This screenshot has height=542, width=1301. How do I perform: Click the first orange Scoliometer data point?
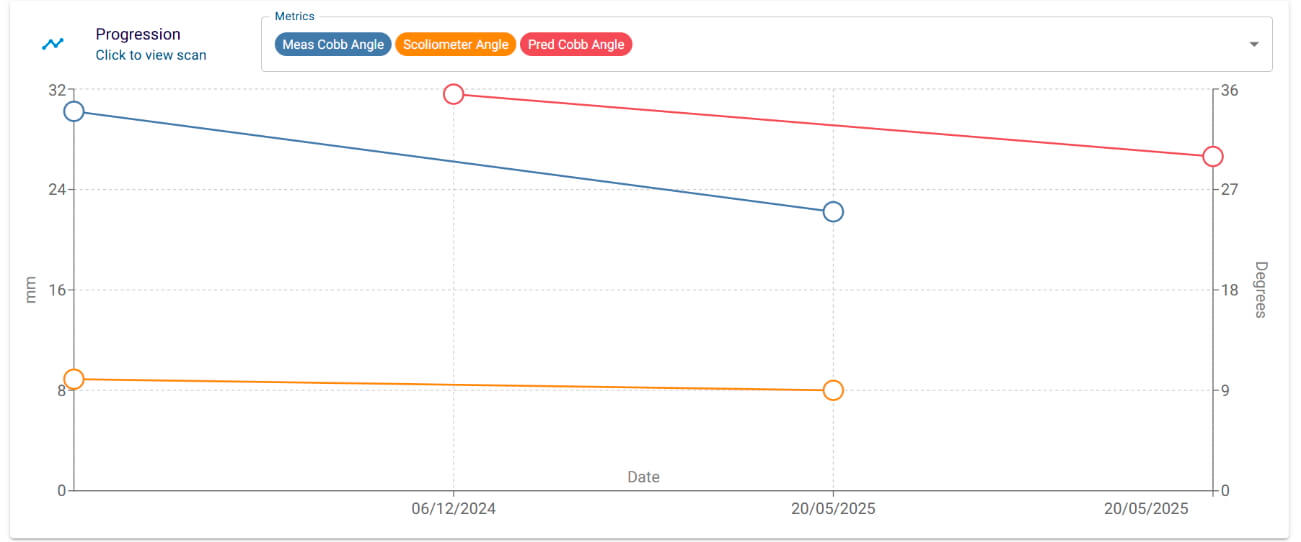(x=73, y=379)
